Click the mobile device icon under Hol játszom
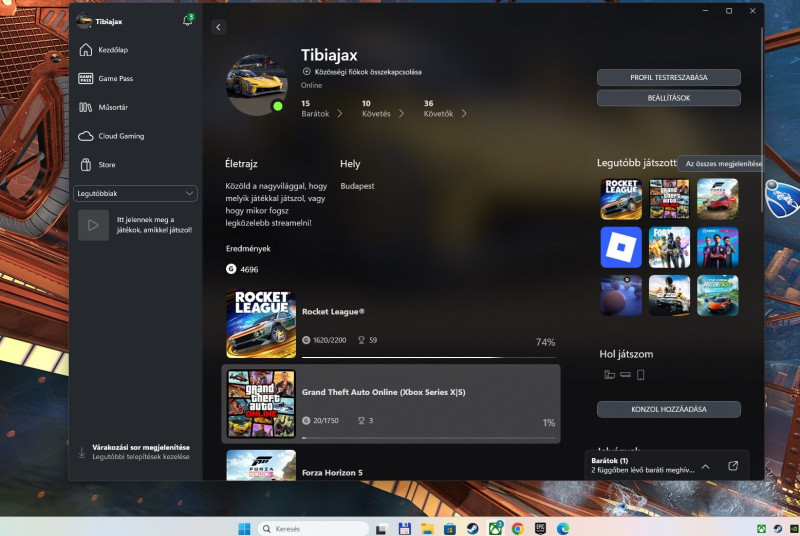The width and height of the screenshot is (800, 536). pyautogui.click(x=640, y=375)
